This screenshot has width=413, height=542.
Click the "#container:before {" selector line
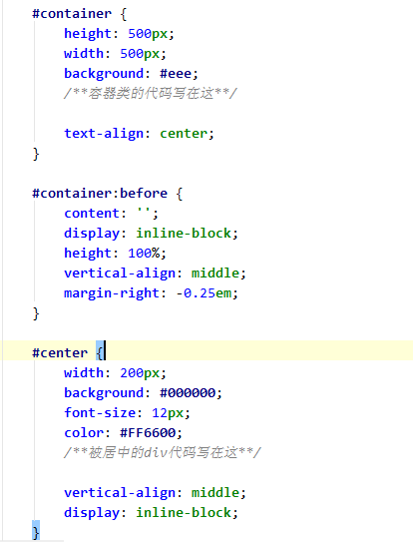tap(107, 194)
